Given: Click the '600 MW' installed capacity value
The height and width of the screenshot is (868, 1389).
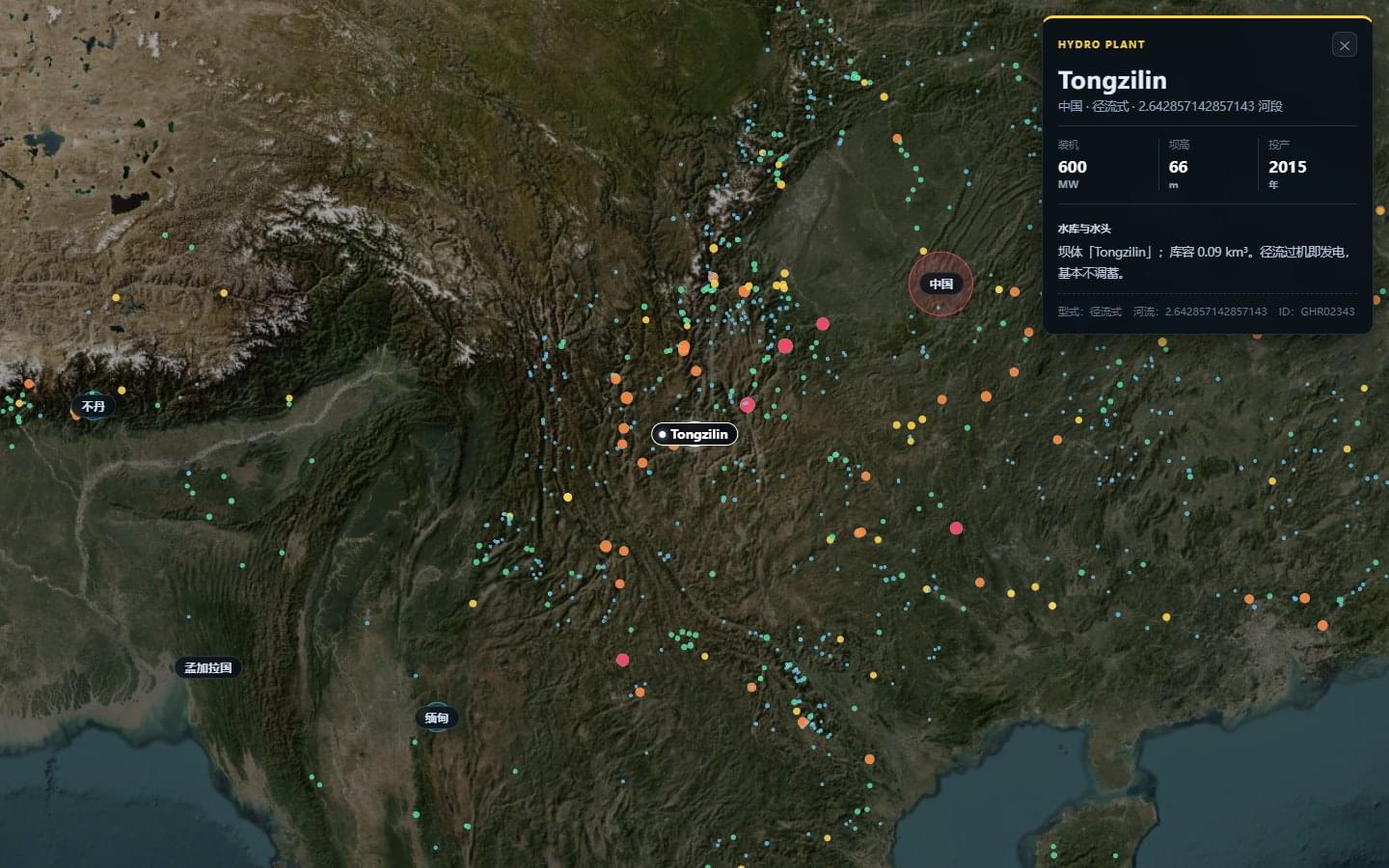Looking at the screenshot, I should pyautogui.click(x=1073, y=174).
